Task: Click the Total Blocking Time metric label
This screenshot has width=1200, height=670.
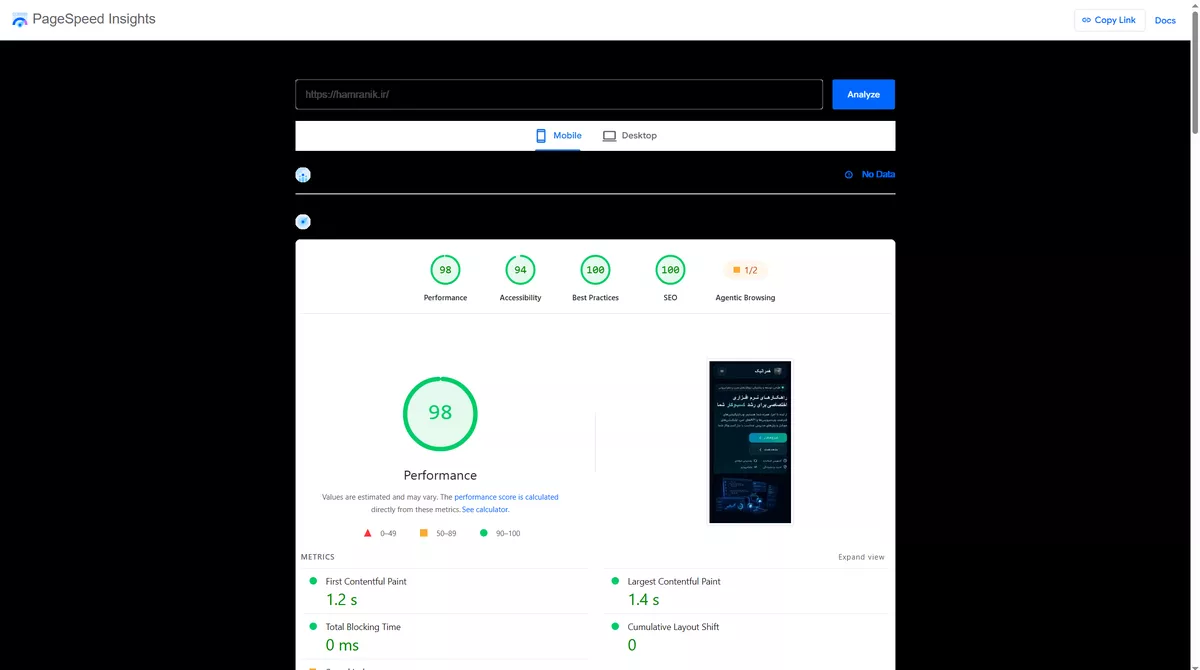Action: [x=363, y=627]
